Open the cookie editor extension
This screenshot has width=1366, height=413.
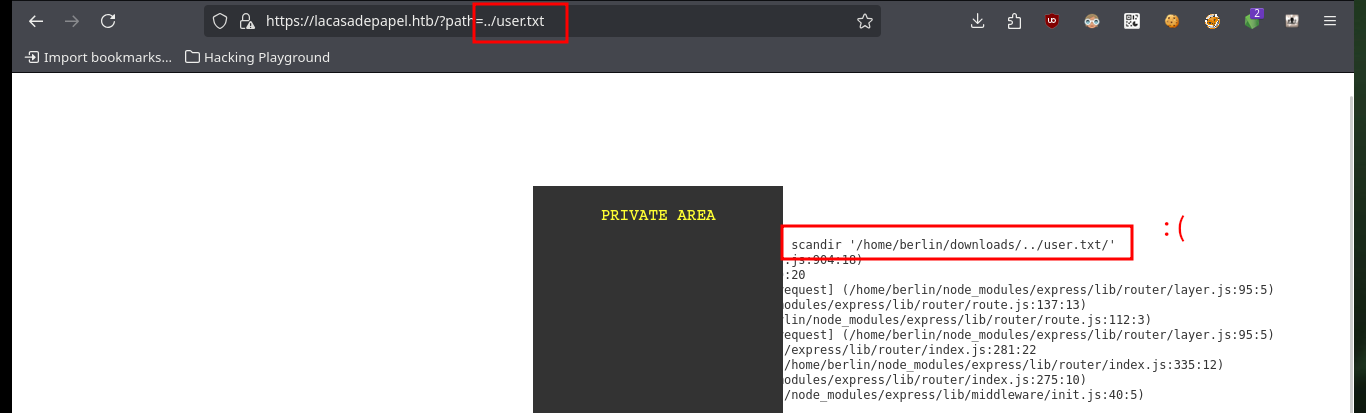coord(1171,21)
